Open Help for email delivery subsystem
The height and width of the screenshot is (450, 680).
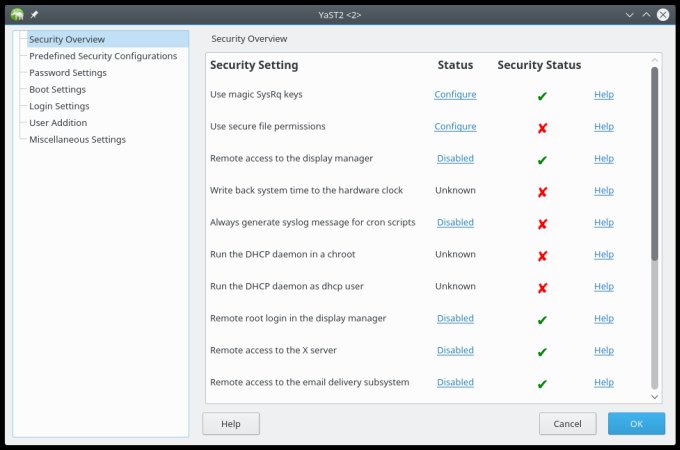[x=604, y=382]
